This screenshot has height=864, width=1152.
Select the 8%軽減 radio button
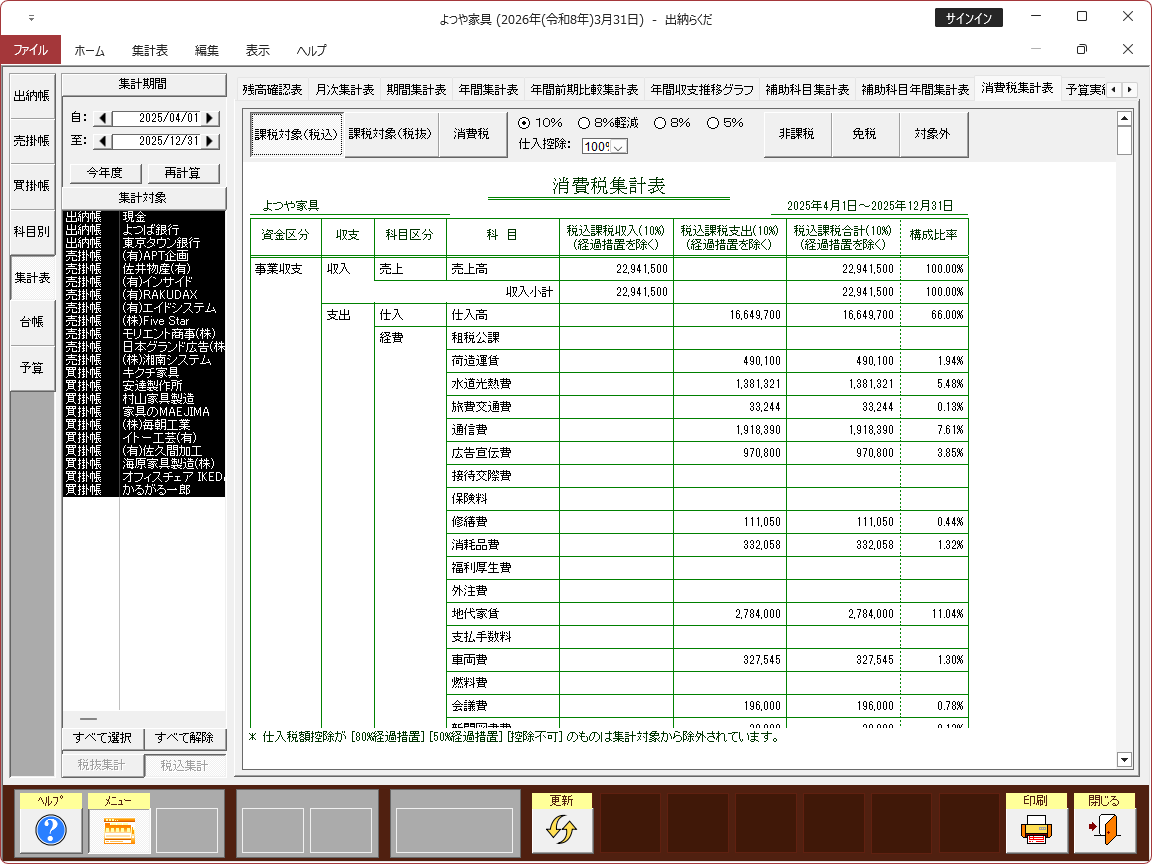[x=584, y=123]
